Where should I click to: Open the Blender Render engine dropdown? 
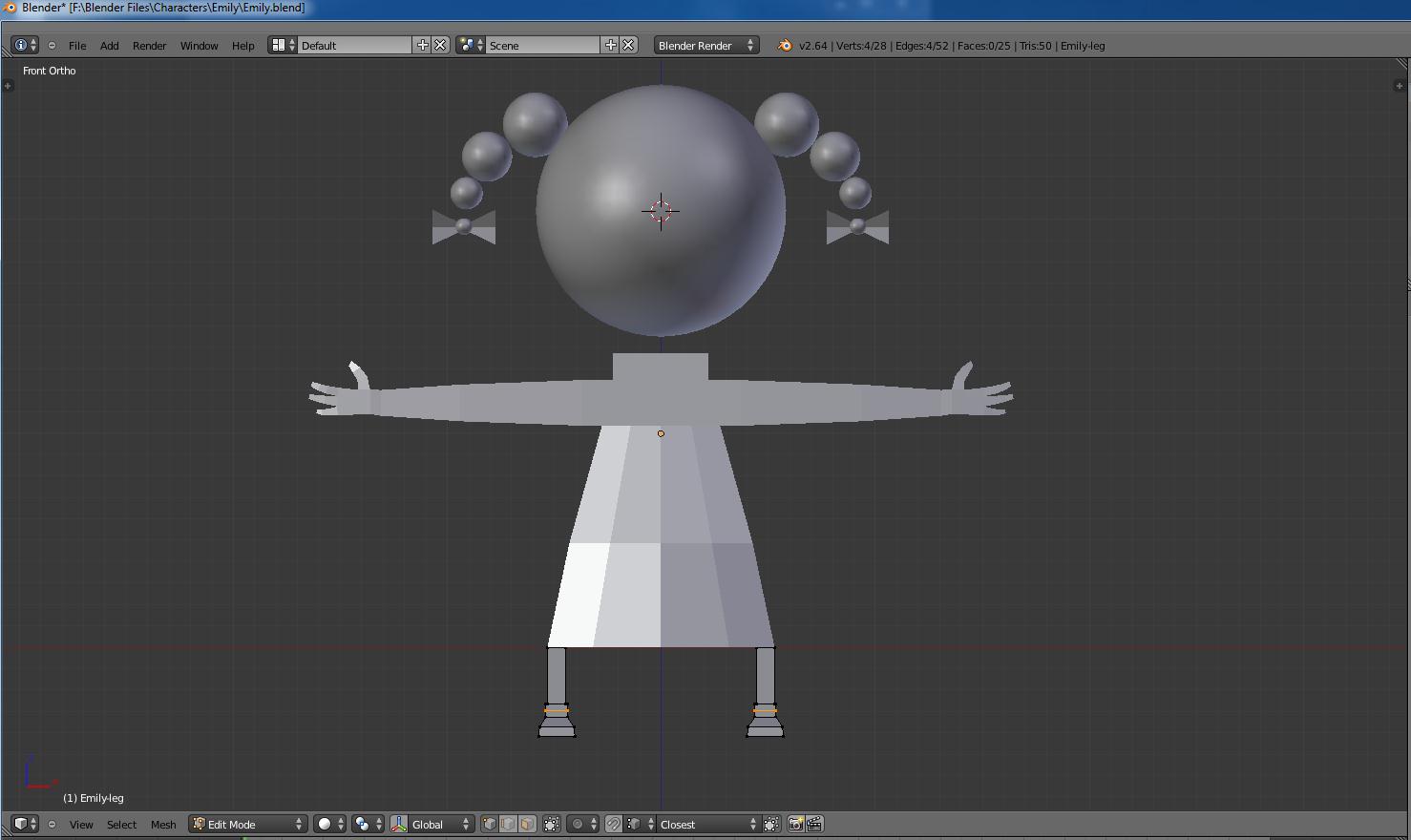pos(706,45)
